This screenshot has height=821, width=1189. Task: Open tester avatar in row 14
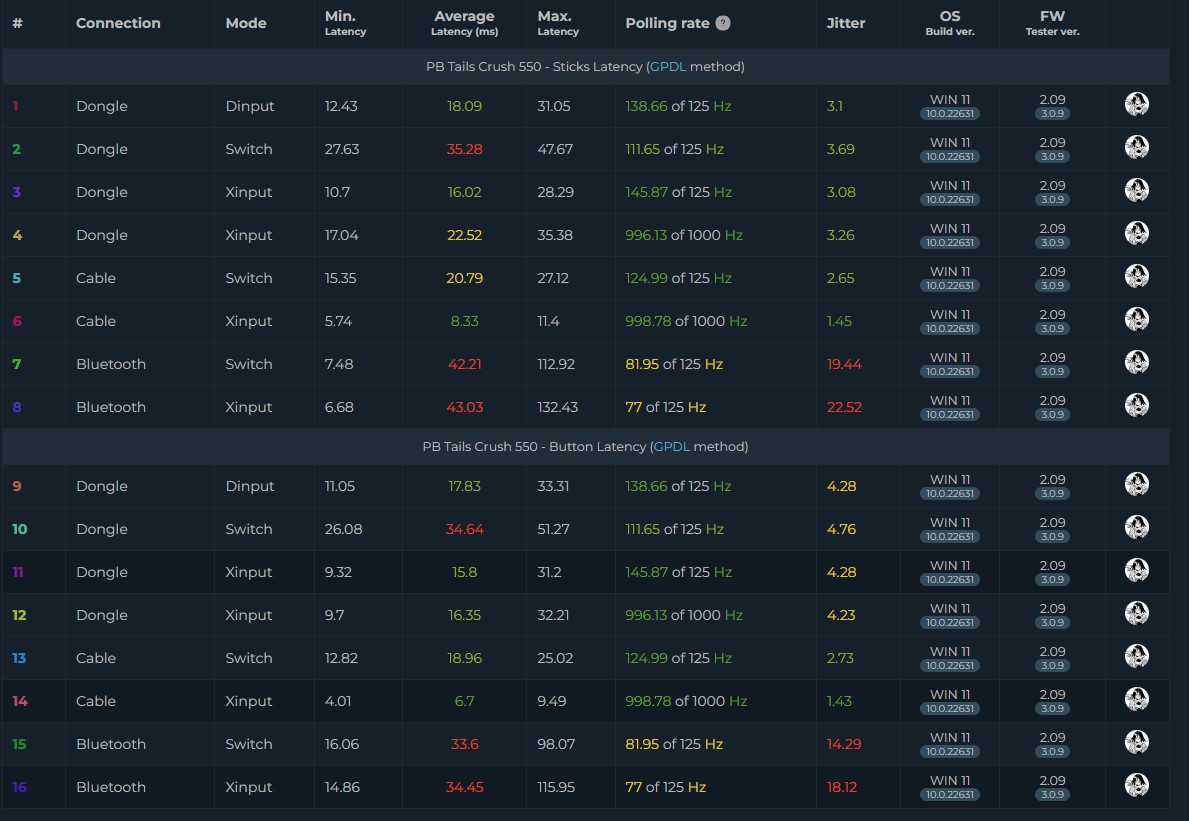coord(1136,699)
